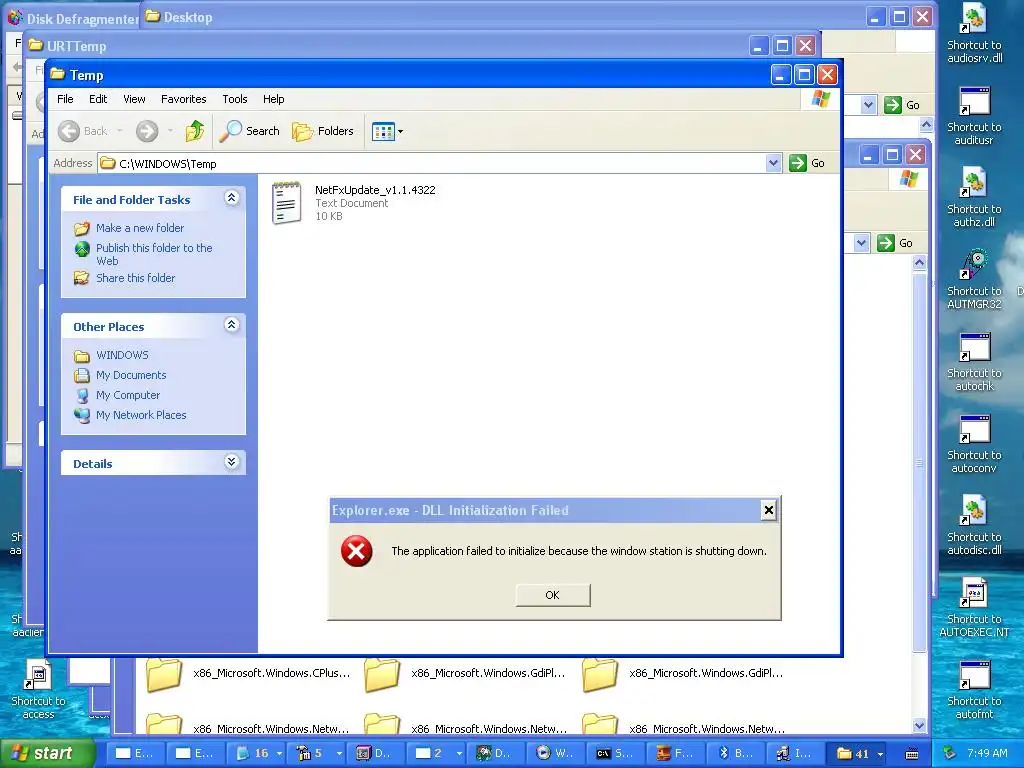The width and height of the screenshot is (1024, 768).
Task: Click the Bluetooth taskbar button
Action: 736,754
